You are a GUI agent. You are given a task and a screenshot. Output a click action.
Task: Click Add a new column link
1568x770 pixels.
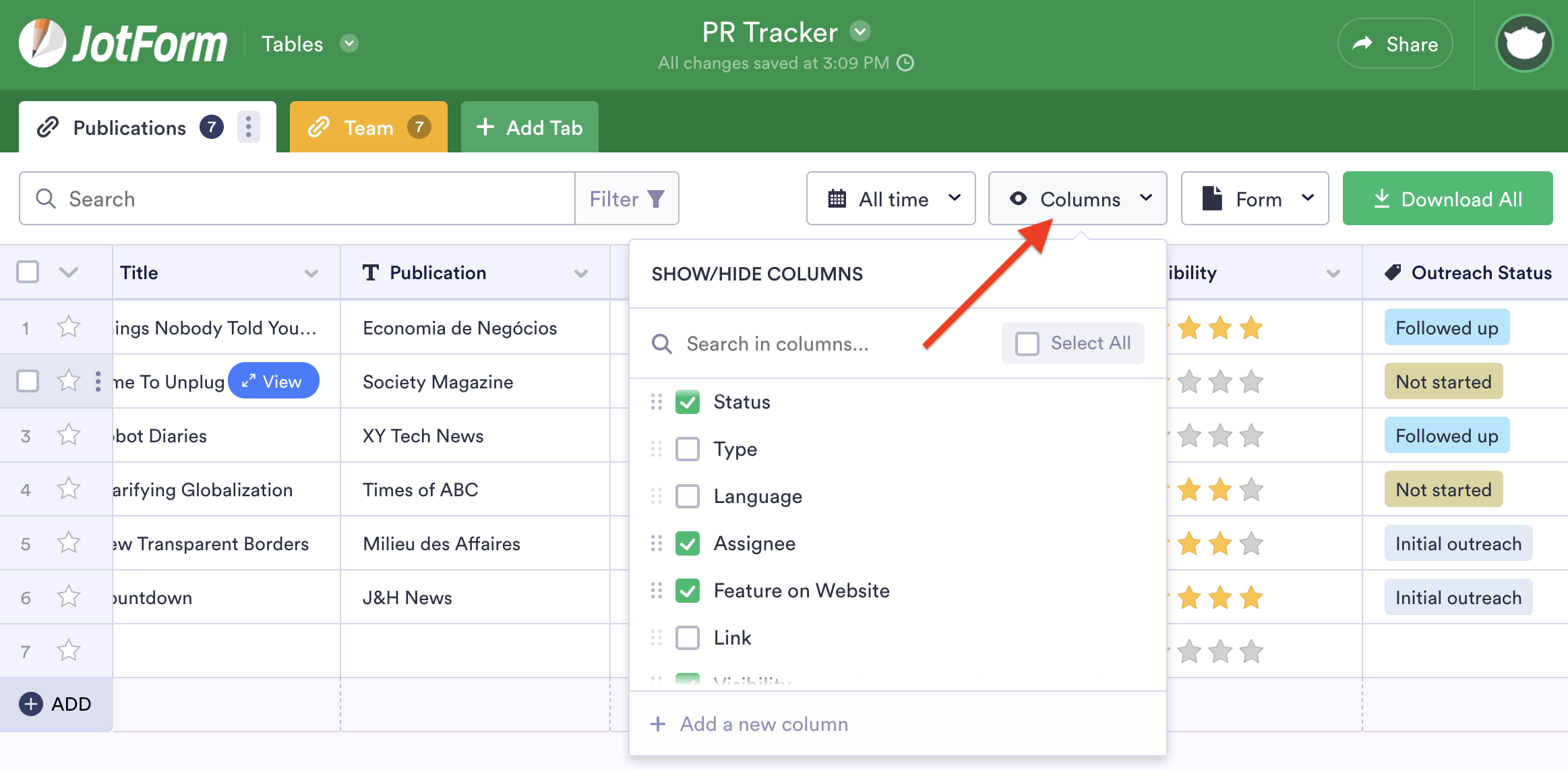click(x=763, y=724)
